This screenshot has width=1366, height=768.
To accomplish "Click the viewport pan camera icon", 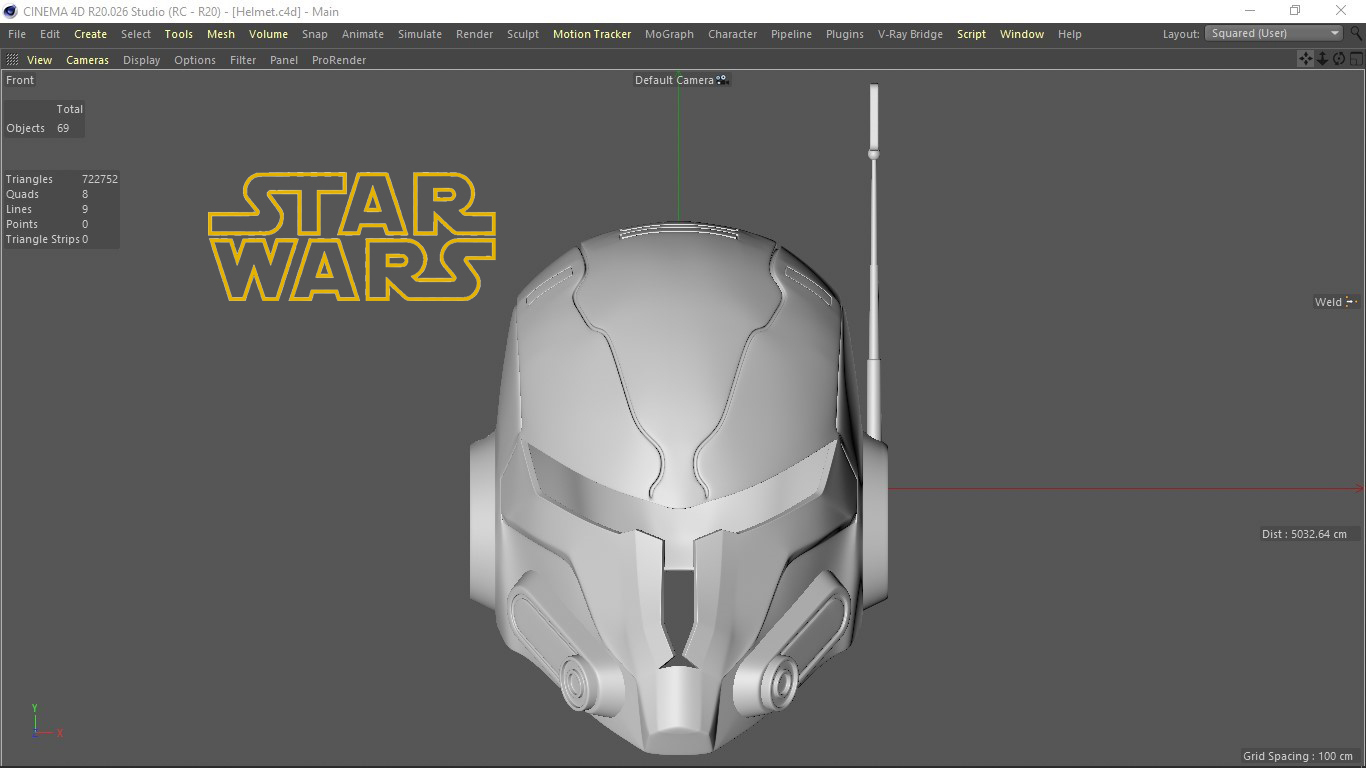I will 1305,59.
